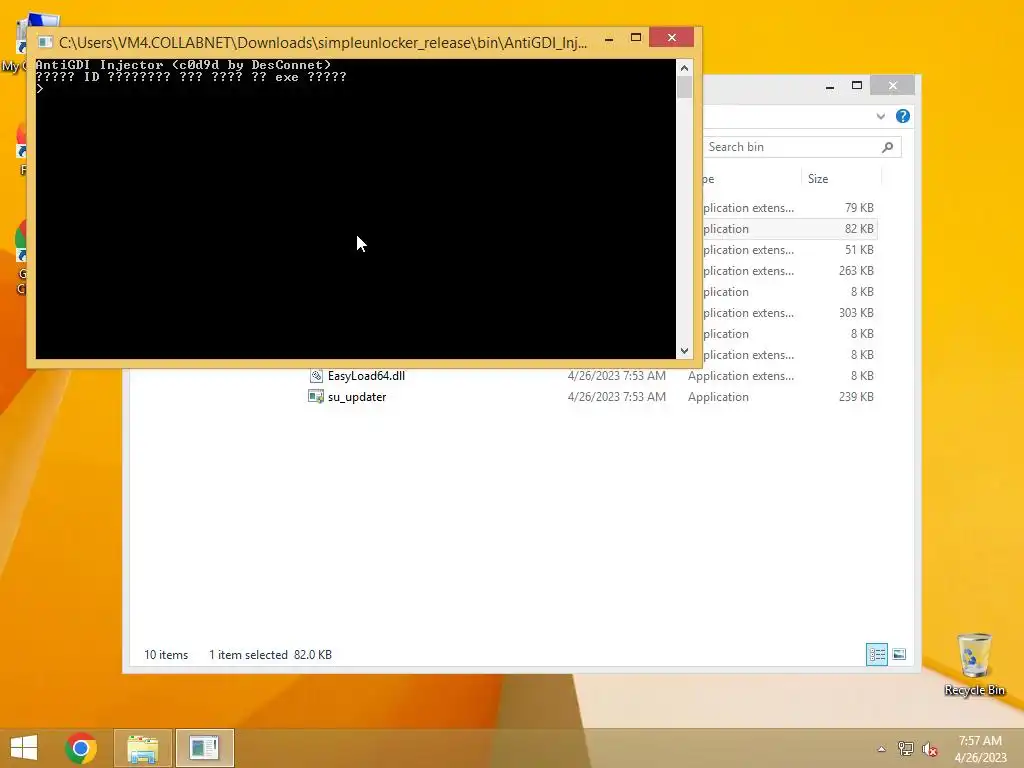Open File Explorer taskbar icon
The height and width of the screenshot is (768, 1024).
click(142, 748)
